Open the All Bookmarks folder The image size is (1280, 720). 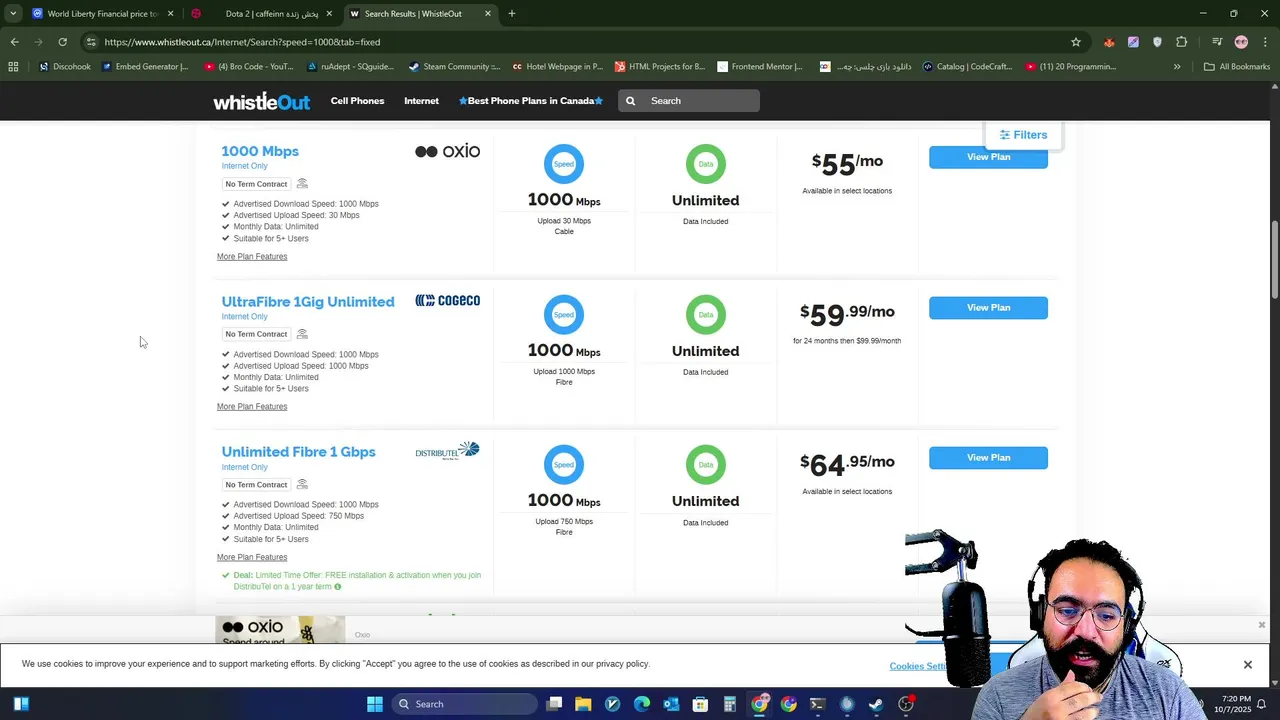pyautogui.click(x=1237, y=67)
